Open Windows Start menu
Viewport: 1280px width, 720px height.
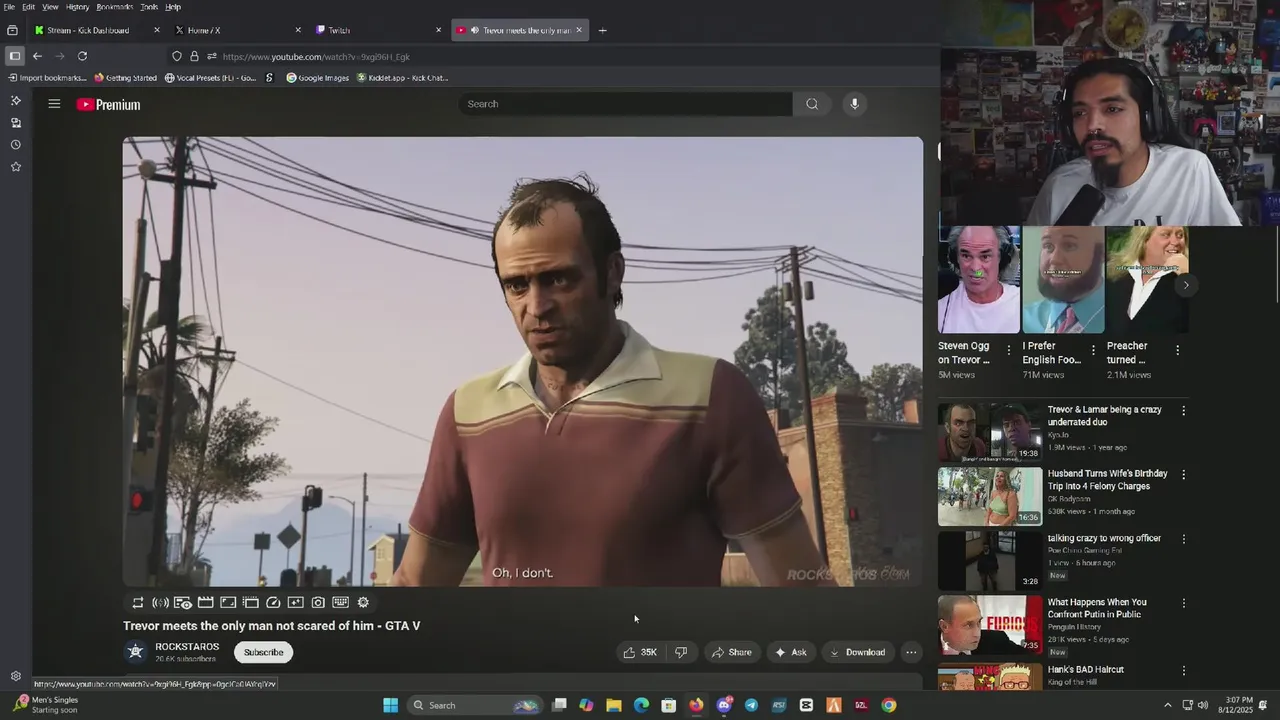tap(390, 705)
